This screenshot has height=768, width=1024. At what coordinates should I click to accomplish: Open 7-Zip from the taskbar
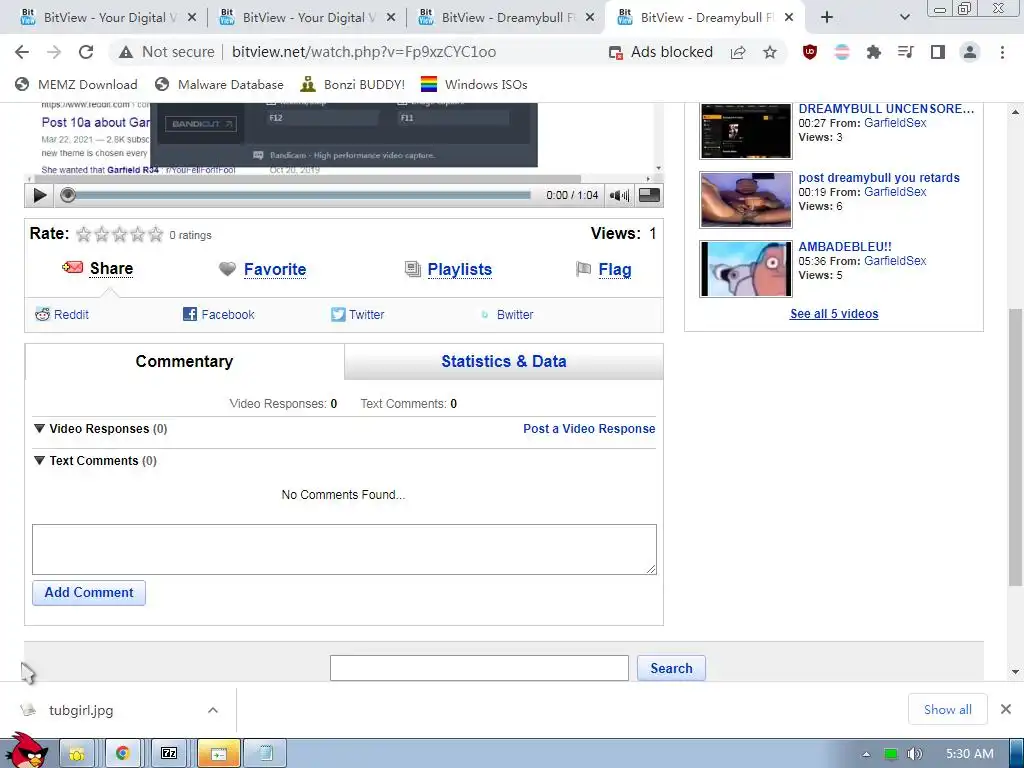click(168, 754)
